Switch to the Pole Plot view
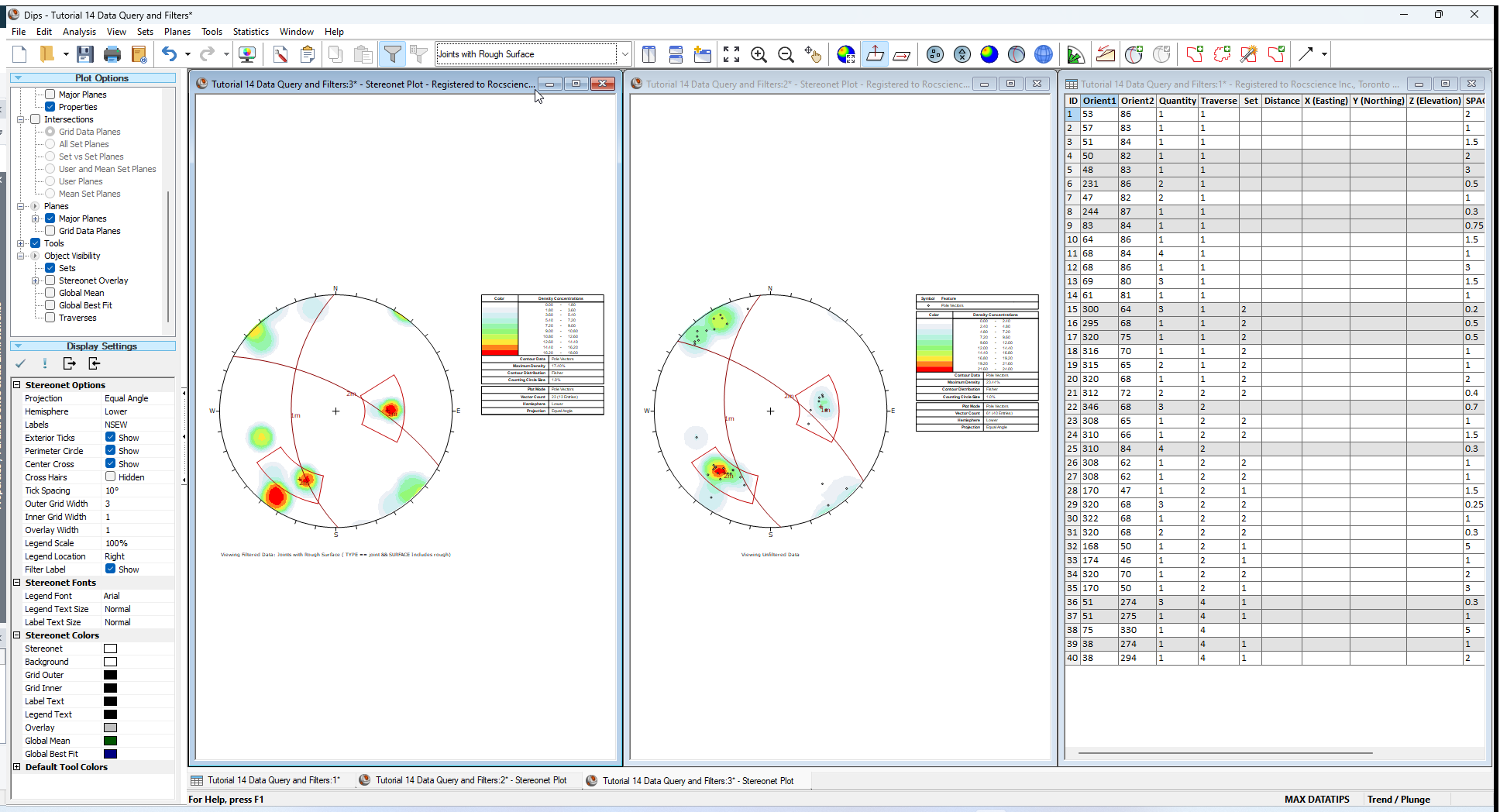 pyautogui.click(x=935, y=54)
